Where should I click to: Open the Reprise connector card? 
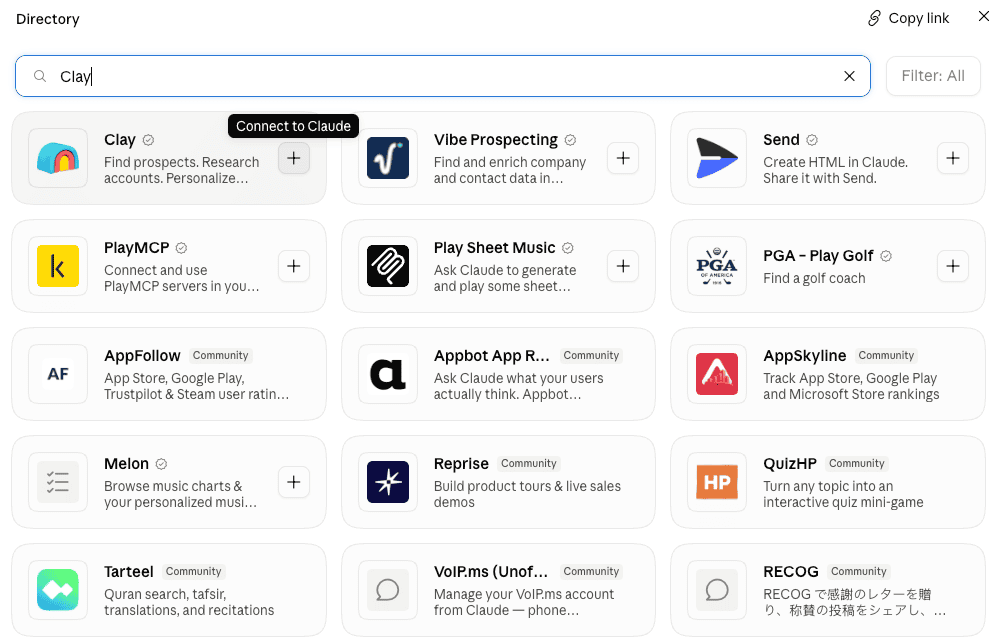coord(499,482)
